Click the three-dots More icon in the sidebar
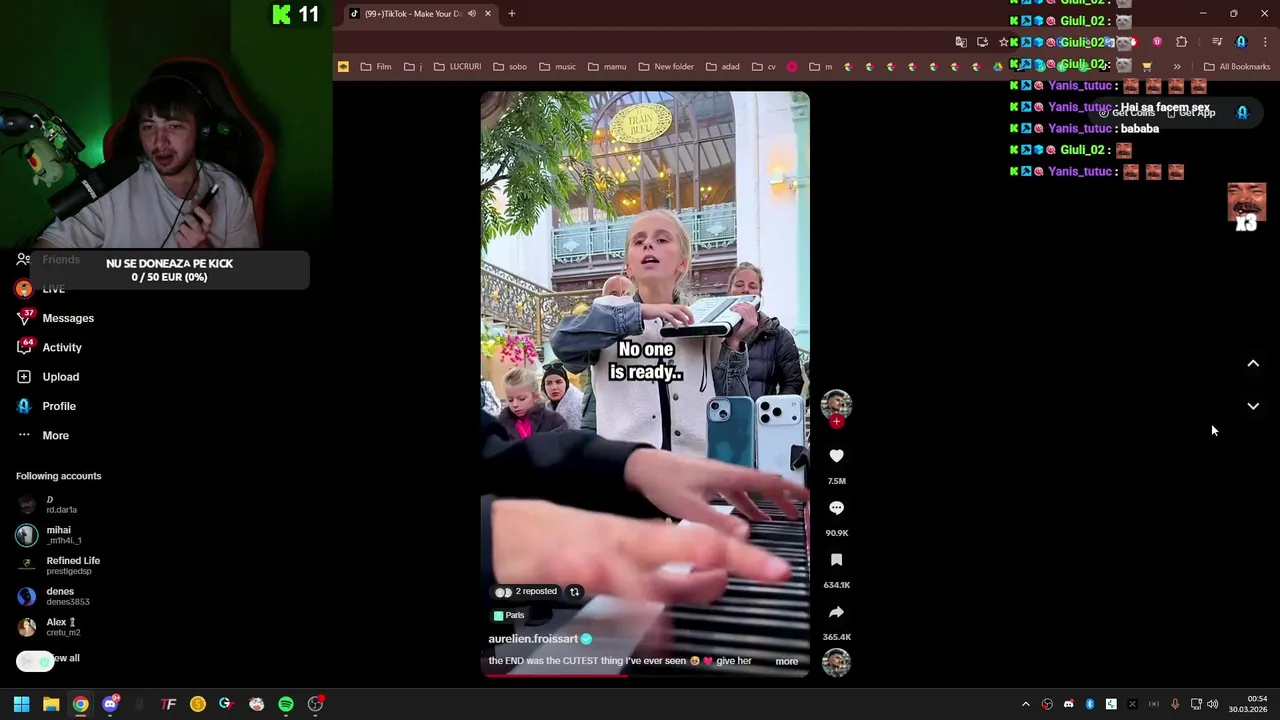This screenshot has width=1280, height=720. pos(24,435)
